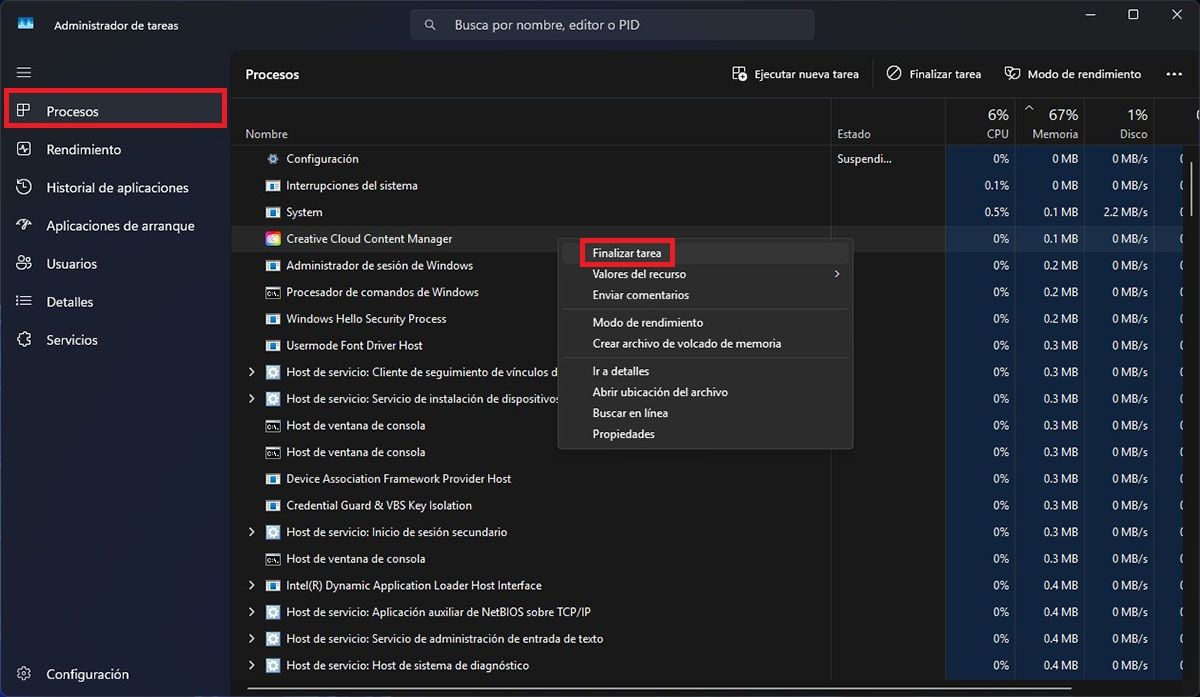Open Propiedades from the context menu
This screenshot has height=697, width=1200.
point(623,434)
